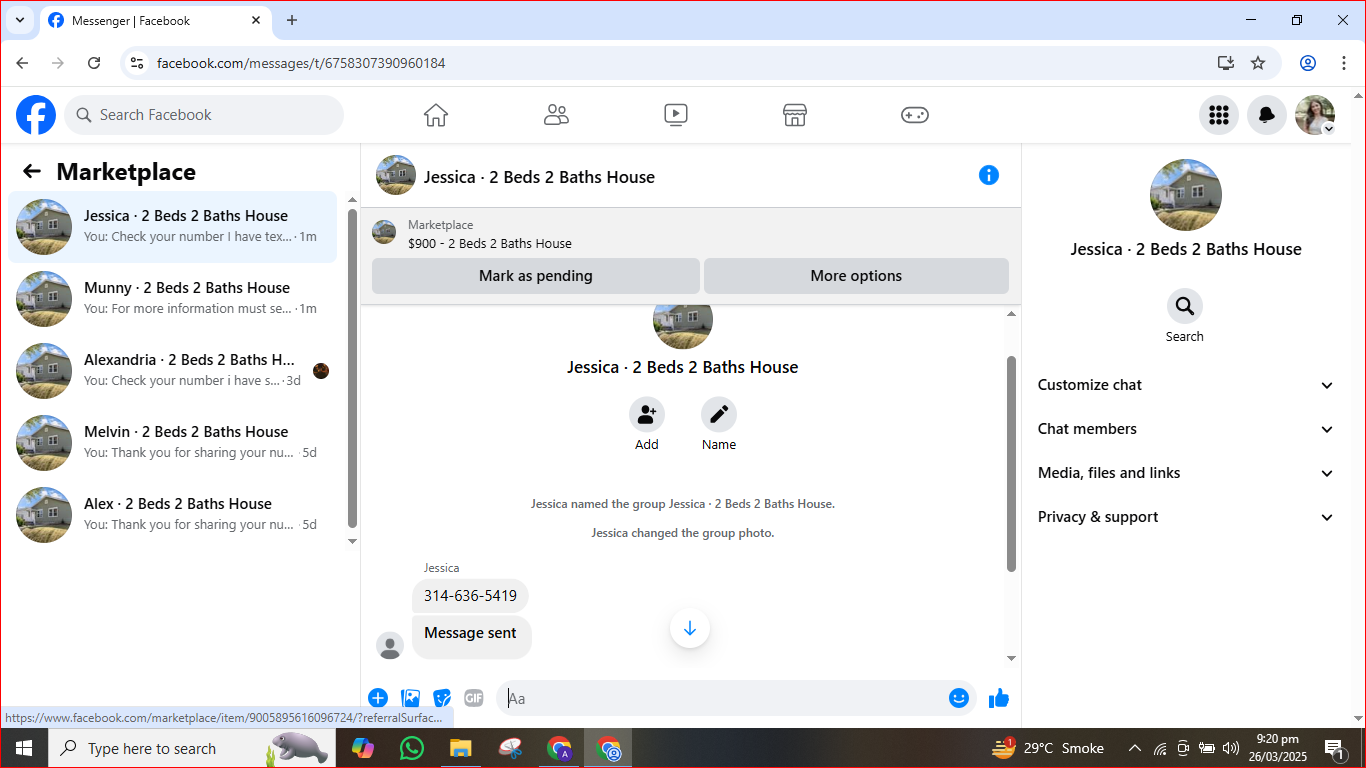The width and height of the screenshot is (1366, 768).
Task: Choose a GIF icon in composer
Action: [x=474, y=698]
